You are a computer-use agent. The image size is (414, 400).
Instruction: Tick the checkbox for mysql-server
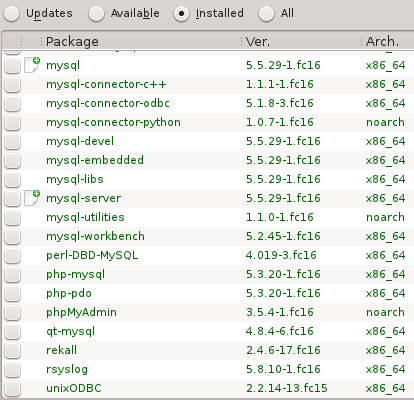(13, 198)
